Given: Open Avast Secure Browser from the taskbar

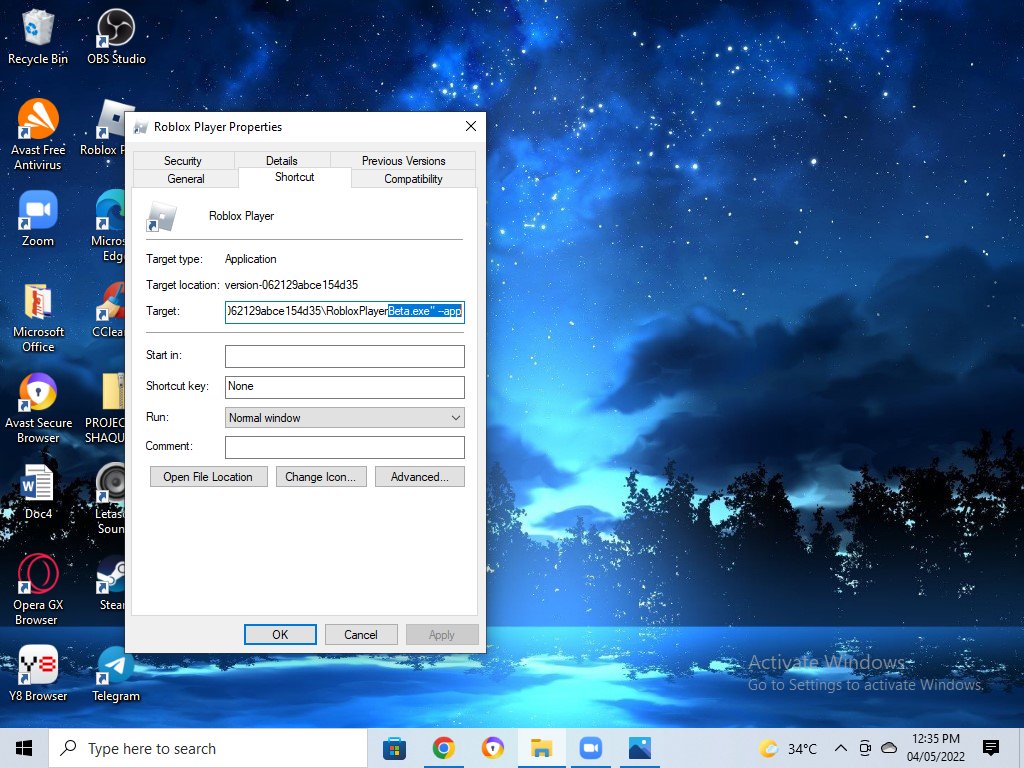Looking at the screenshot, I should pyautogui.click(x=492, y=748).
